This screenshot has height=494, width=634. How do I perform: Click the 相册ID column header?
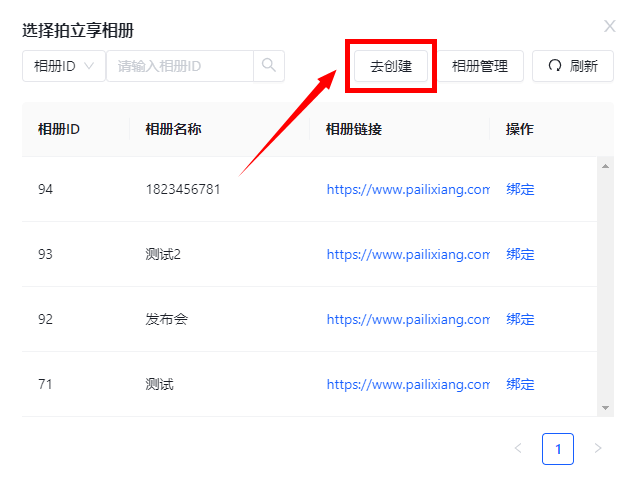[59, 129]
